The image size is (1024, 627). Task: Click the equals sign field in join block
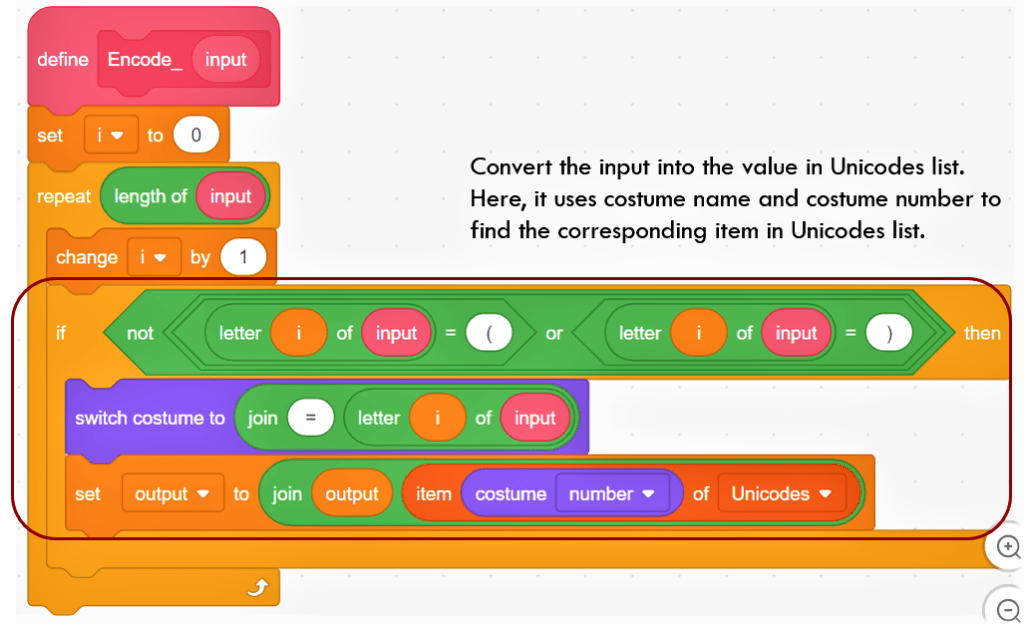311,418
